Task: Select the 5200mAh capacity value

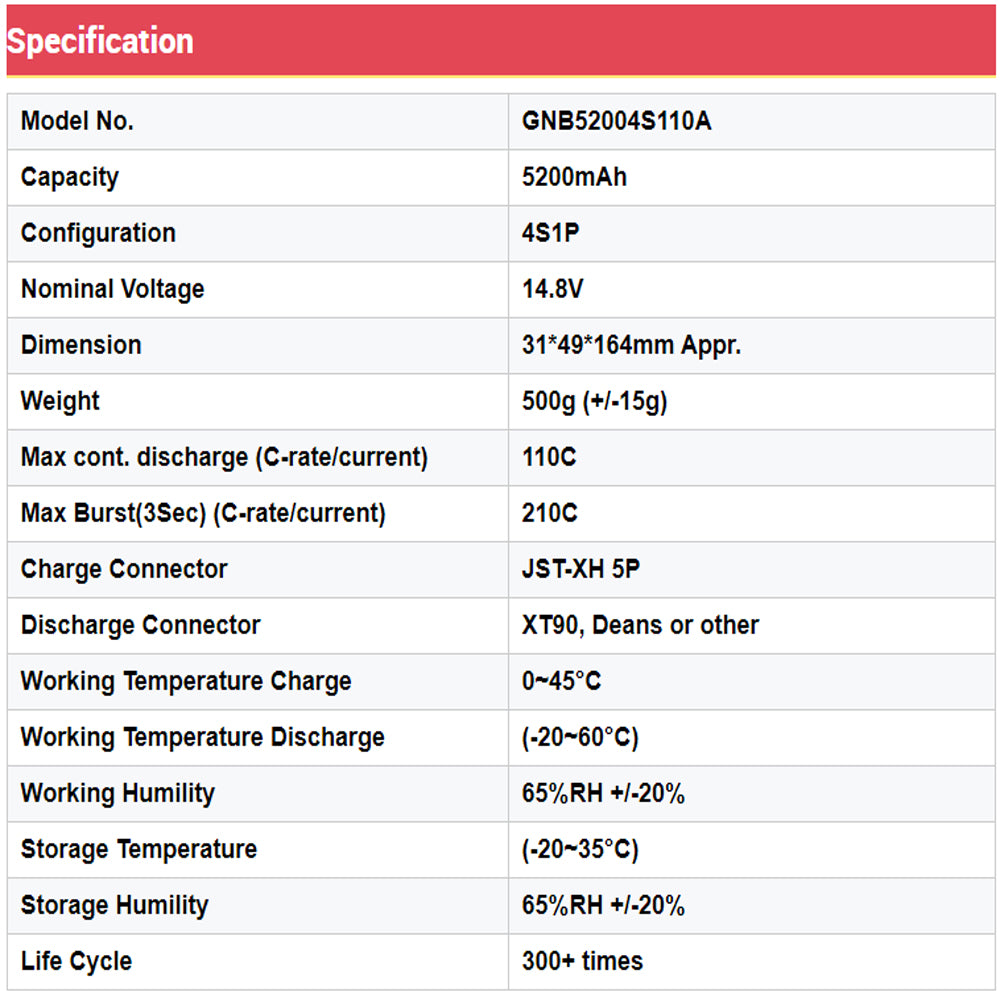Action: tap(574, 178)
